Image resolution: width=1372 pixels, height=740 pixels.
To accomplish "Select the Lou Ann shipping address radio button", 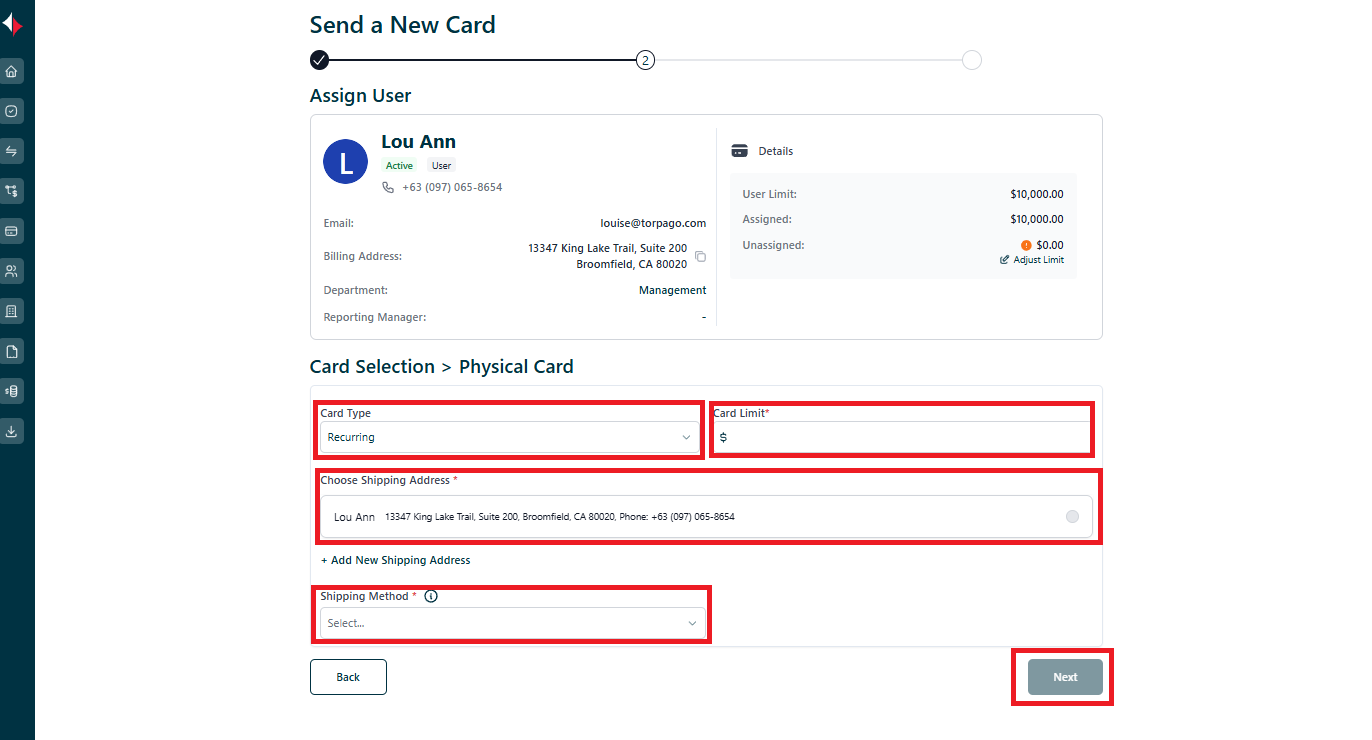I will click(1072, 517).
